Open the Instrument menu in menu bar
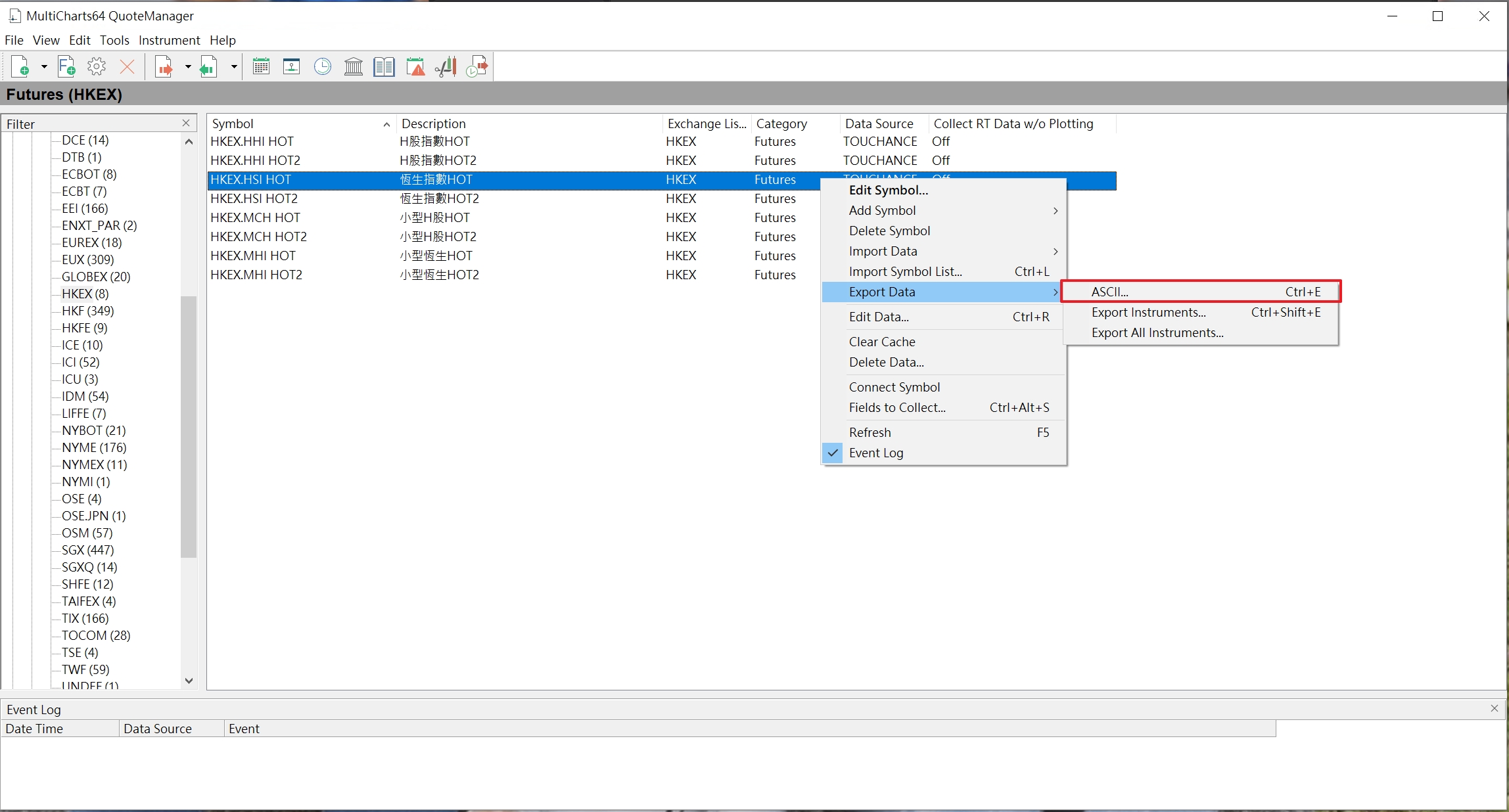Image resolution: width=1509 pixels, height=812 pixels. [169, 40]
